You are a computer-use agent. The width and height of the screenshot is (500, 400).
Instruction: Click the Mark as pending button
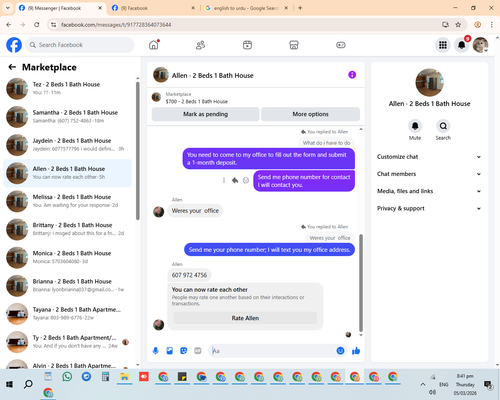click(x=206, y=114)
